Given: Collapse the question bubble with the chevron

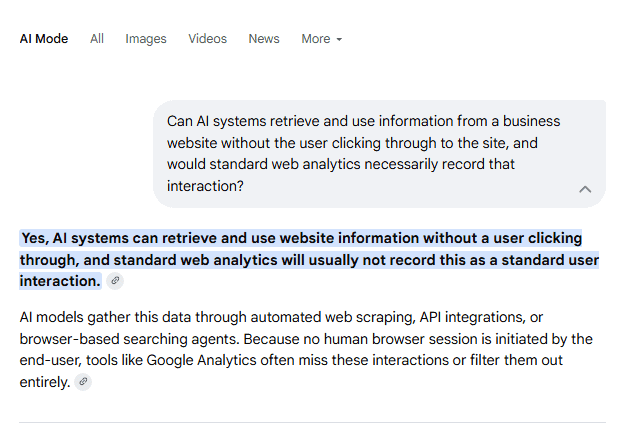Looking at the screenshot, I should 585,189.
